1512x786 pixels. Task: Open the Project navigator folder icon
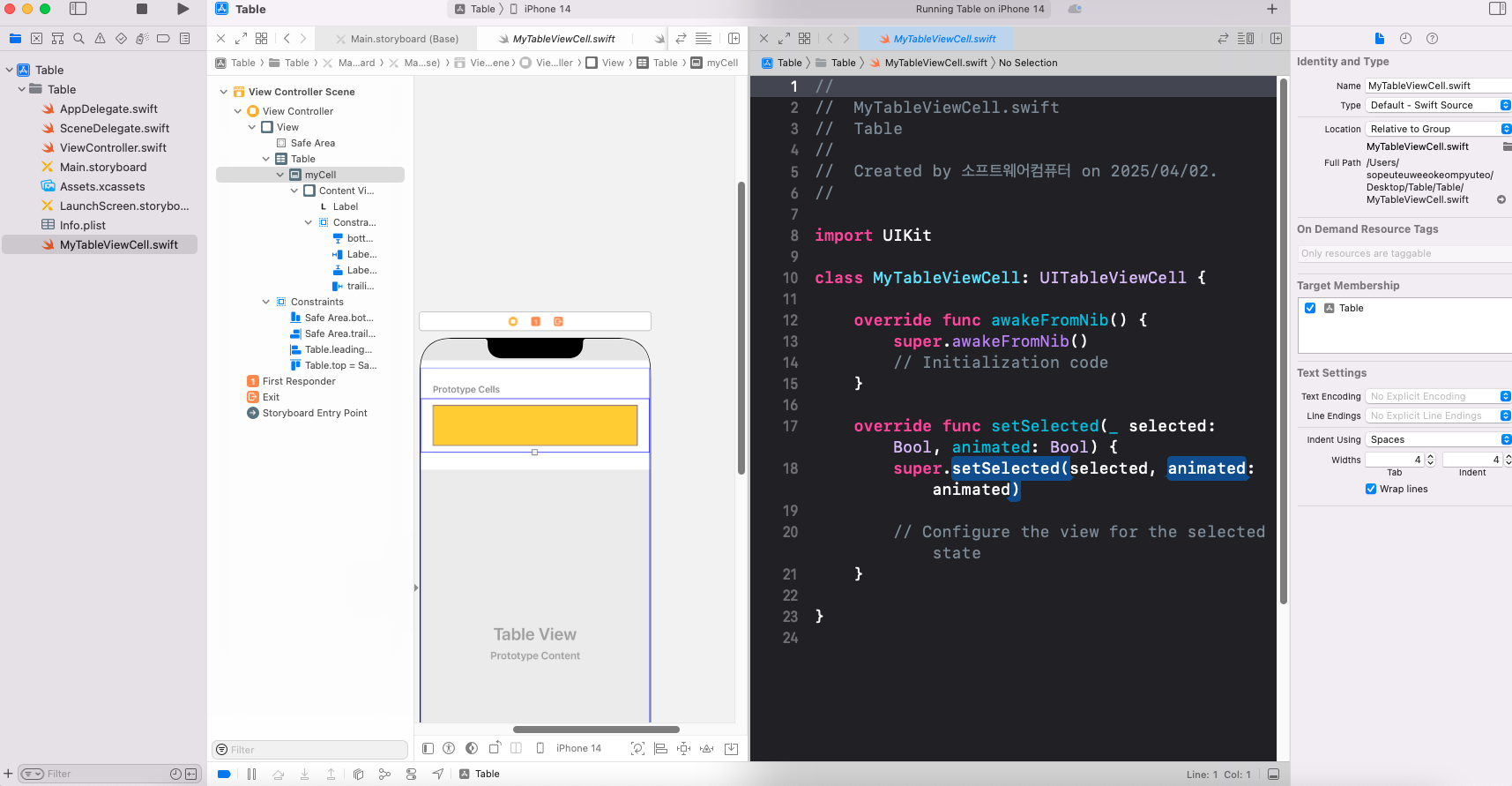point(15,39)
